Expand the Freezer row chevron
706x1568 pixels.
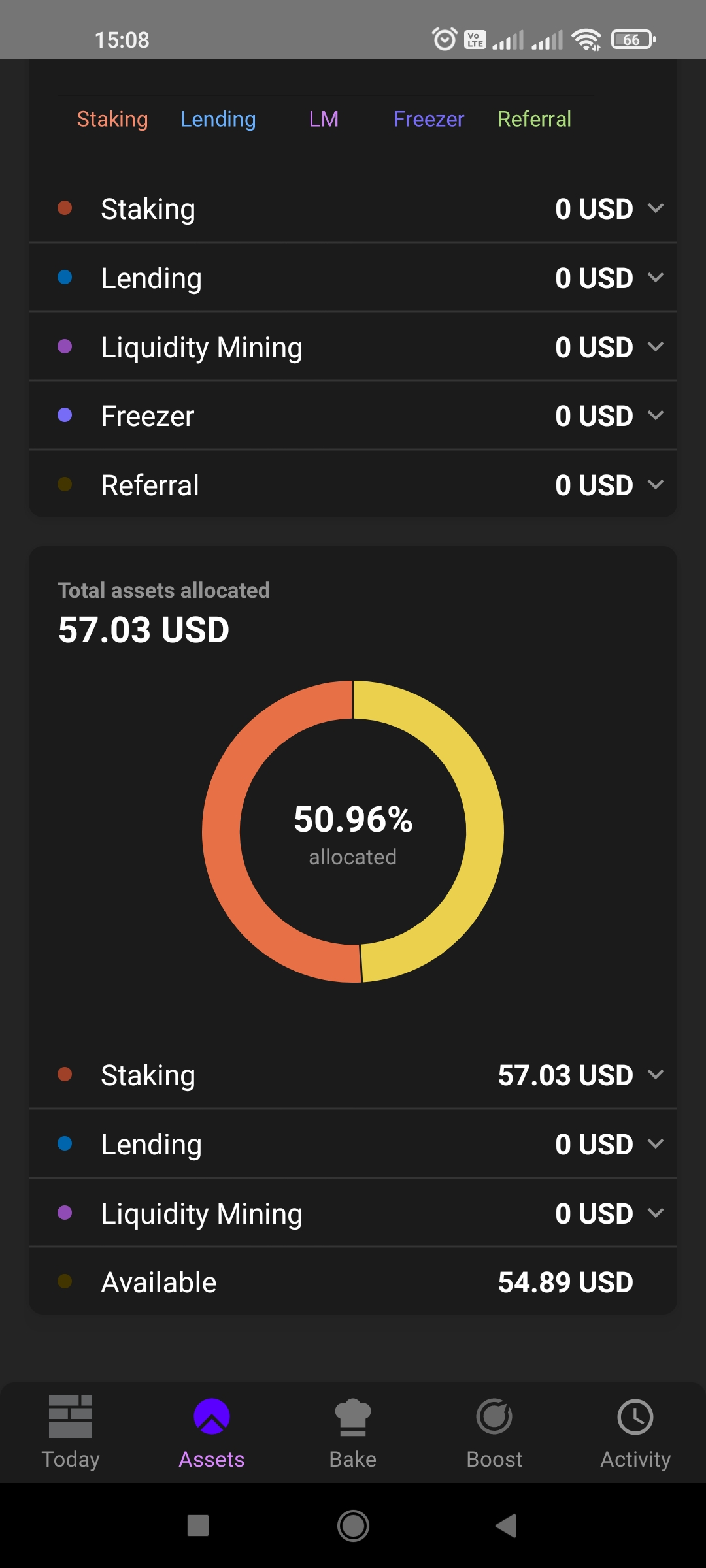click(656, 416)
